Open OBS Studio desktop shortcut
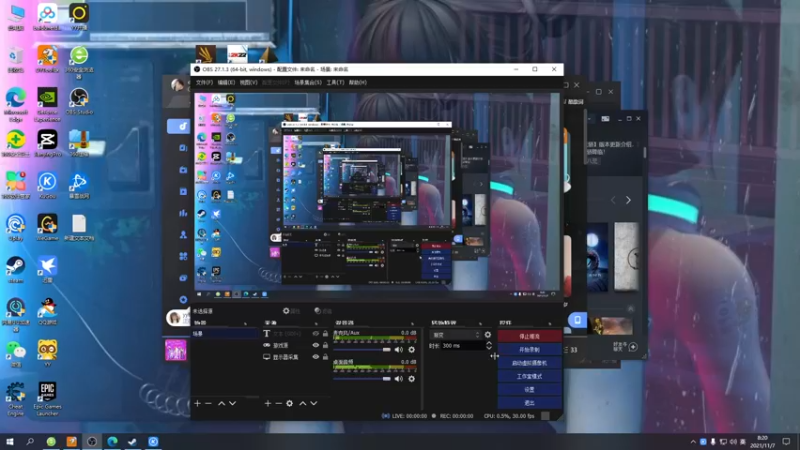This screenshot has height=450, width=800. point(79,101)
